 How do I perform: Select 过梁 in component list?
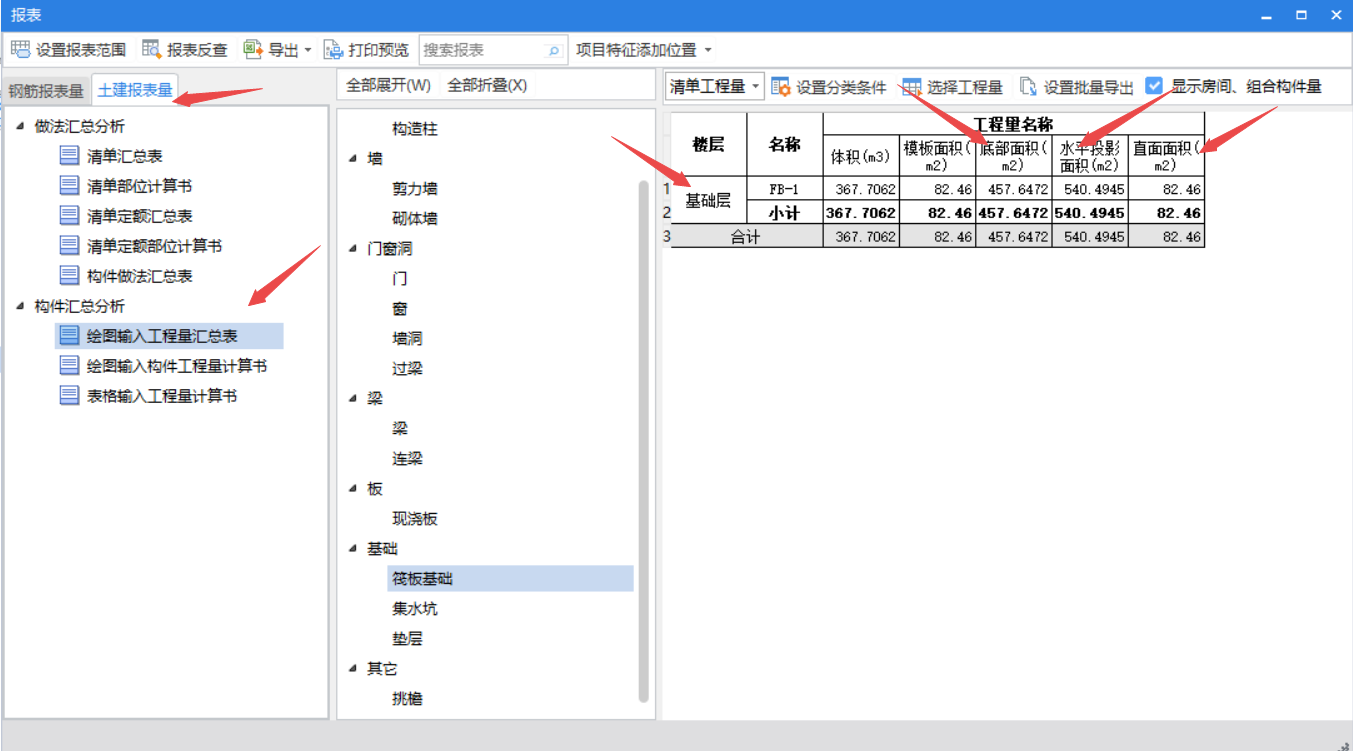(x=408, y=368)
